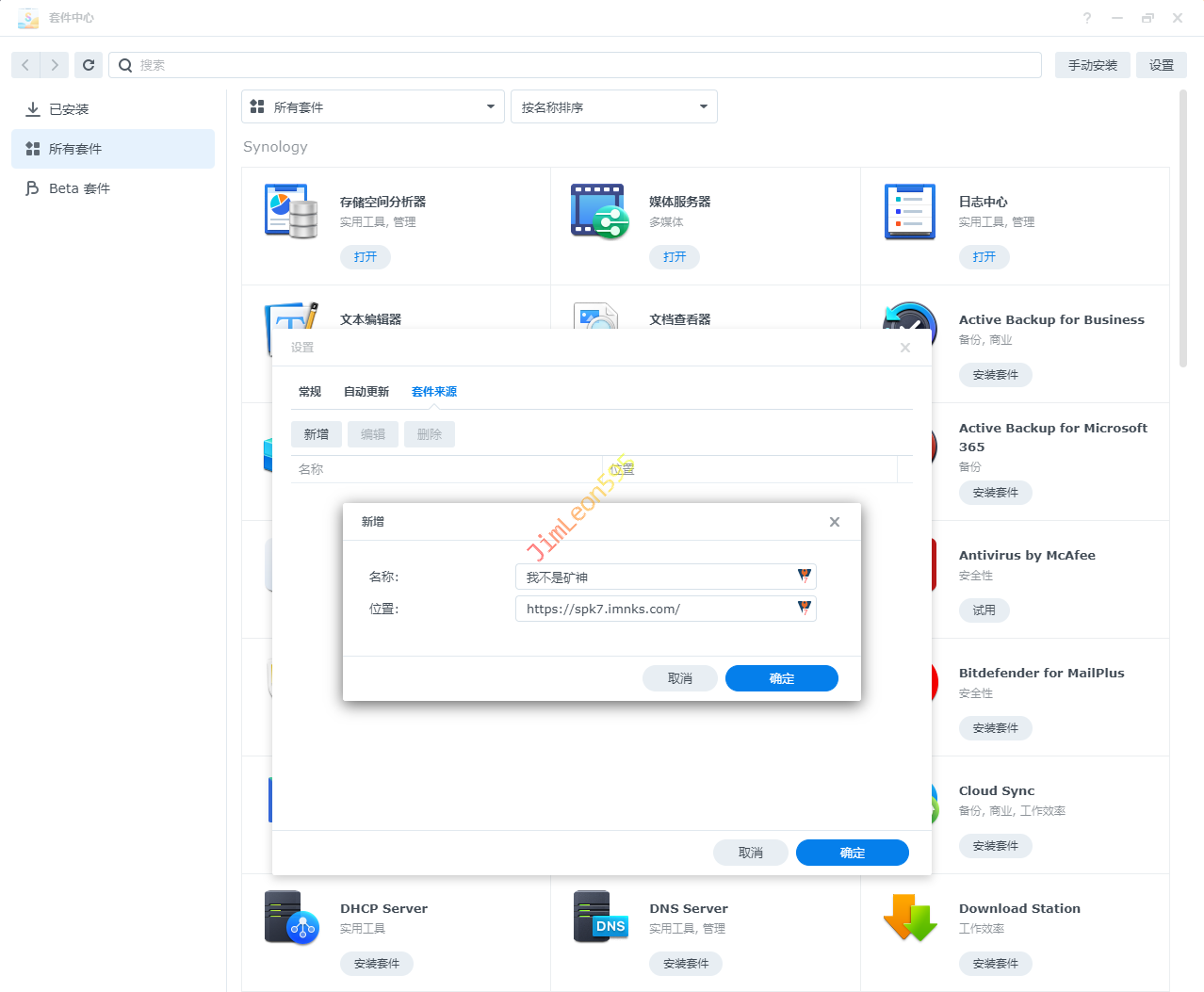Click the Storage Analyzer (存储空间分析器) package icon

[x=291, y=211]
